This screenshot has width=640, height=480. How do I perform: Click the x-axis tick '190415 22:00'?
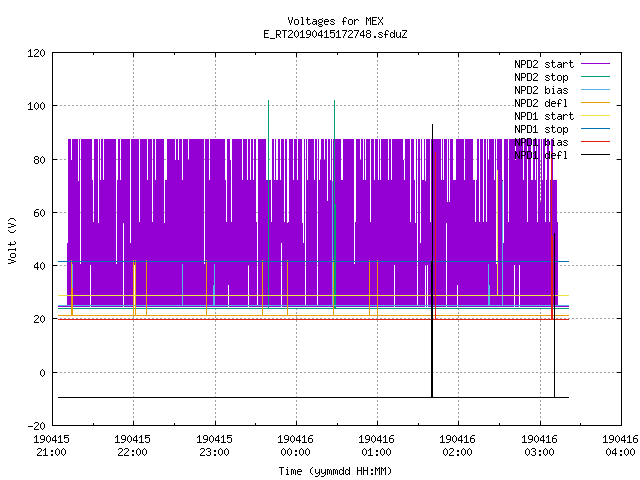(133, 446)
